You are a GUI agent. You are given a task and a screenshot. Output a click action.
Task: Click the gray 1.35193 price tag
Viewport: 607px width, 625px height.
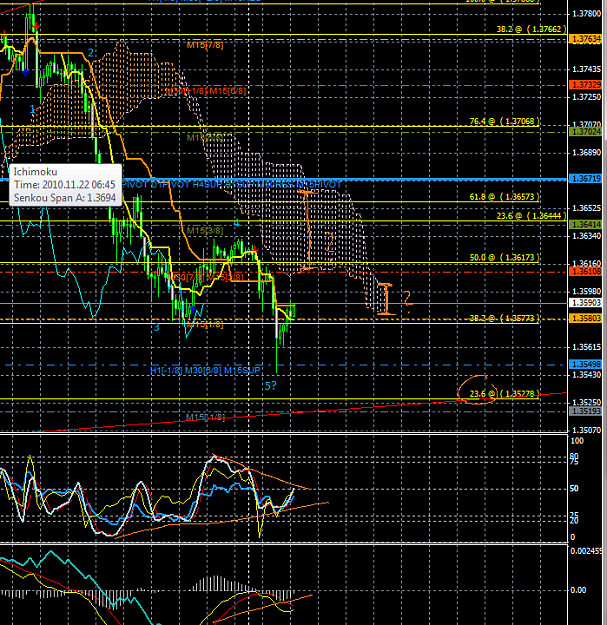pyautogui.click(x=585, y=411)
